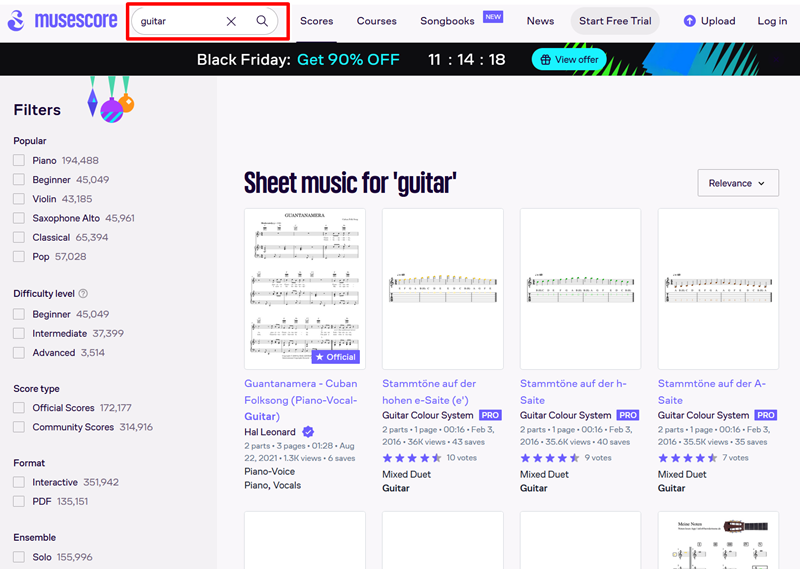Select the Classical filter checkbox
This screenshot has width=800, height=569.
tap(19, 237)
